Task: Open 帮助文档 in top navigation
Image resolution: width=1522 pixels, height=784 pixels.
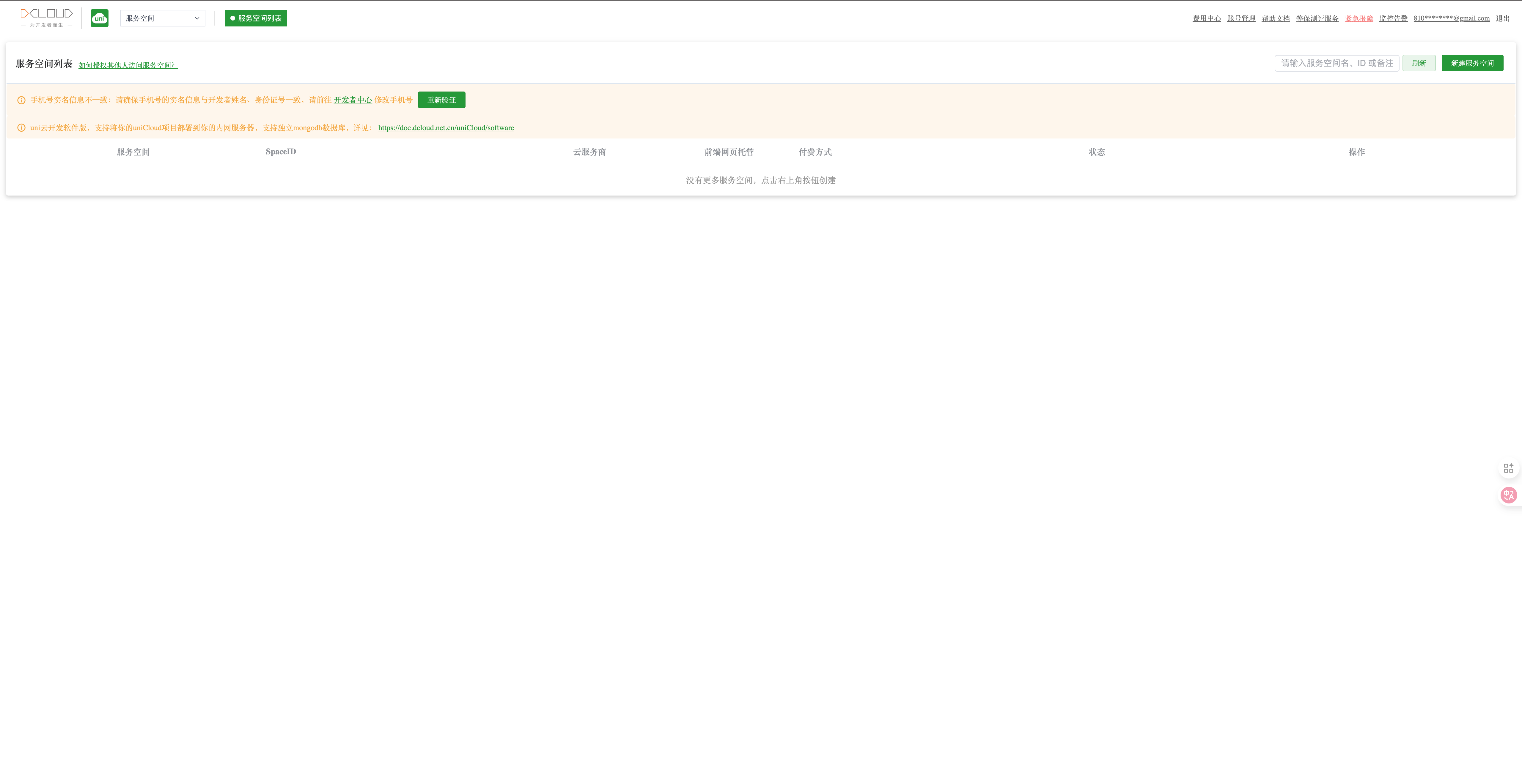Action: point(1276,18)
